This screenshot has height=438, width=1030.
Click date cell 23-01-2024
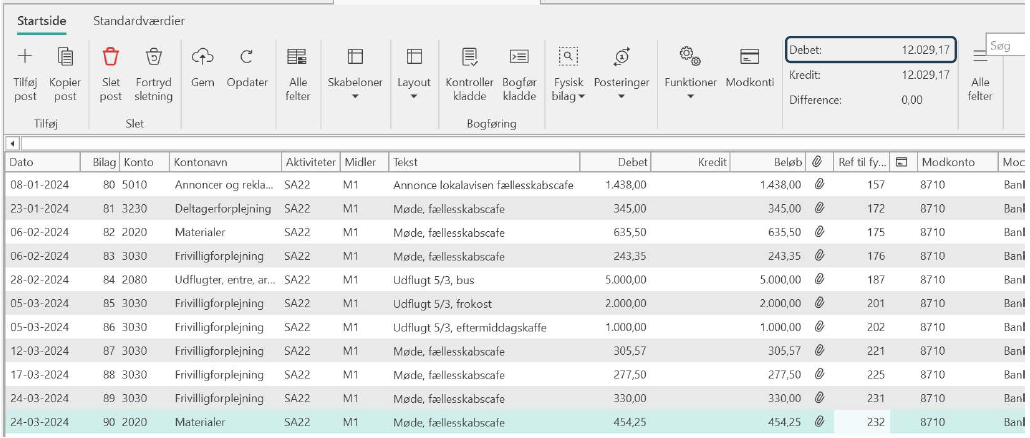tap(43, 209)
